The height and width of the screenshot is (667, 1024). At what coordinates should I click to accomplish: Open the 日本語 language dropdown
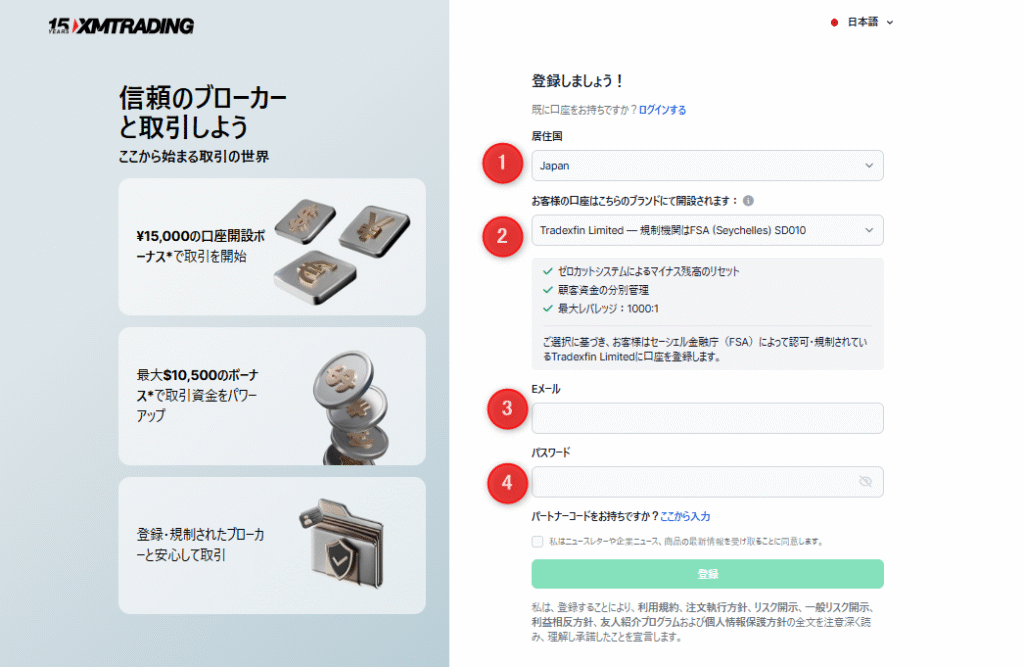[862, 22]
